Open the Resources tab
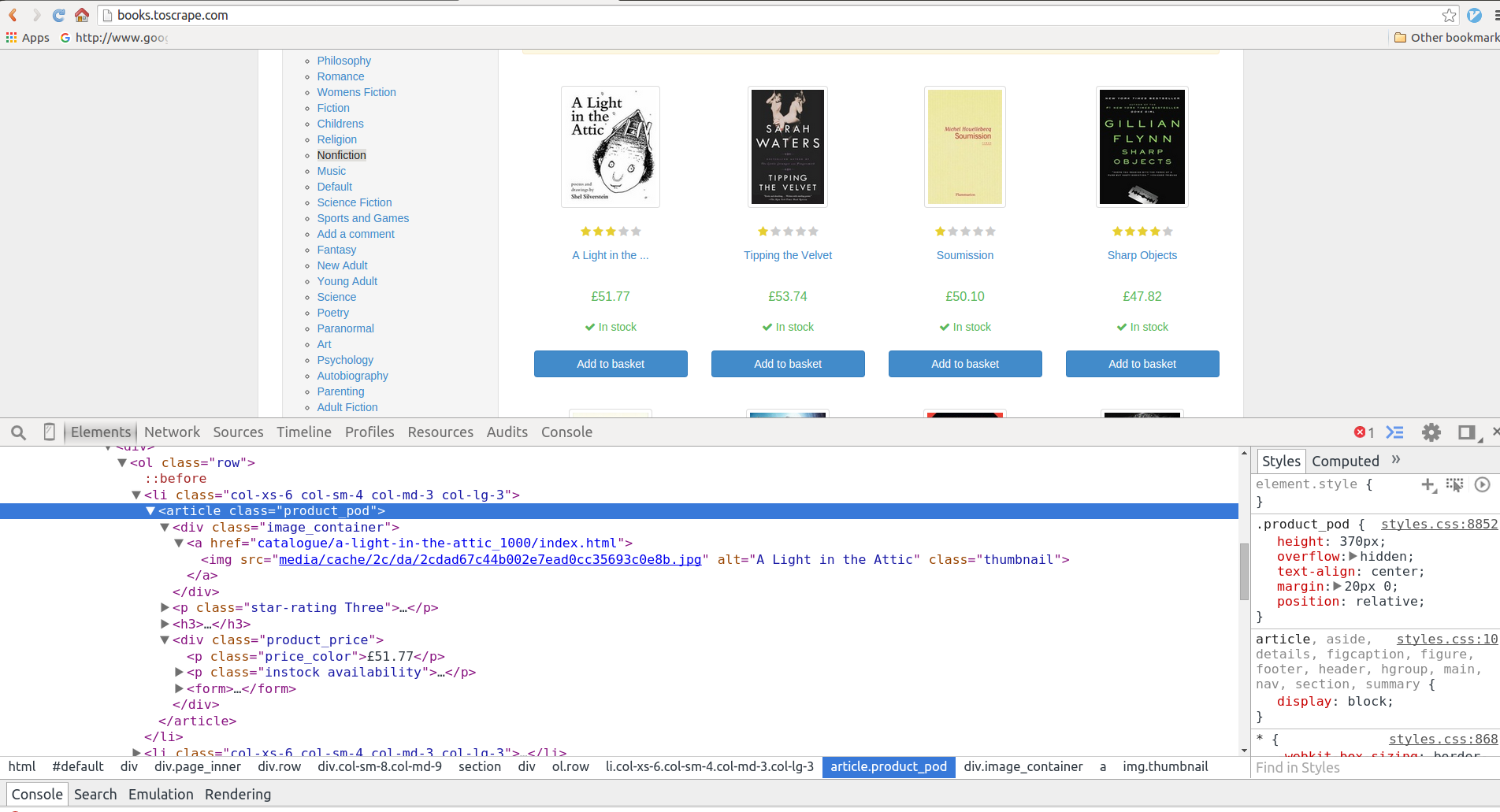Screen dimensions: 1500x812 pos(440,432)
